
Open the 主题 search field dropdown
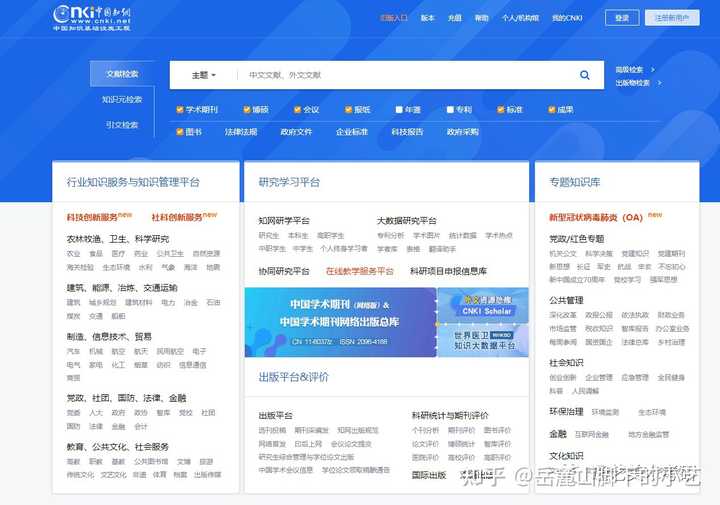tap(203, 75)
